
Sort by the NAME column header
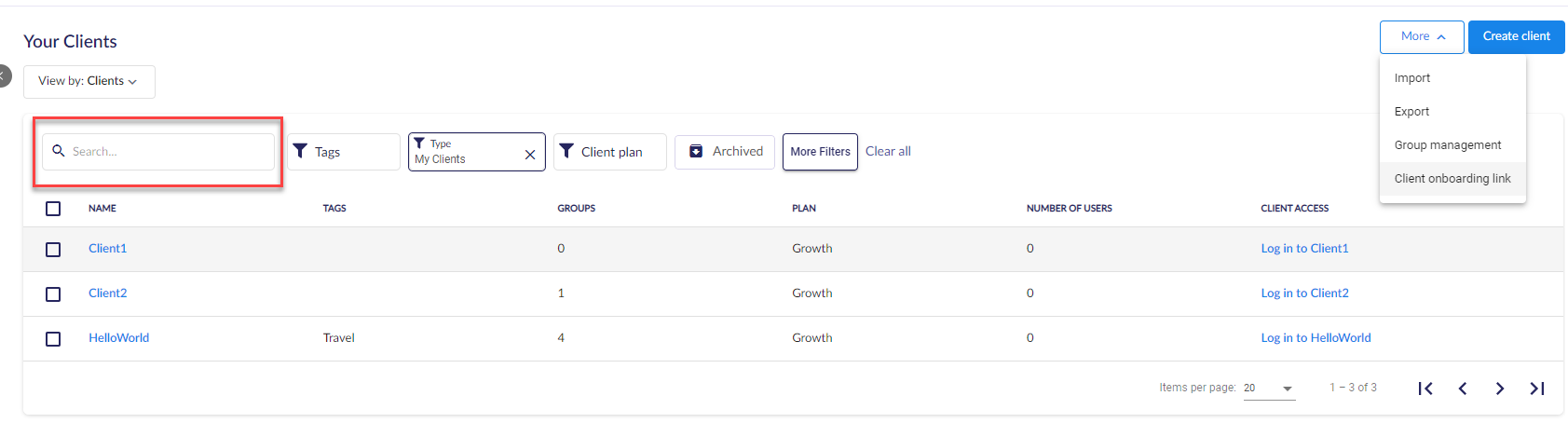coord(102,209)
